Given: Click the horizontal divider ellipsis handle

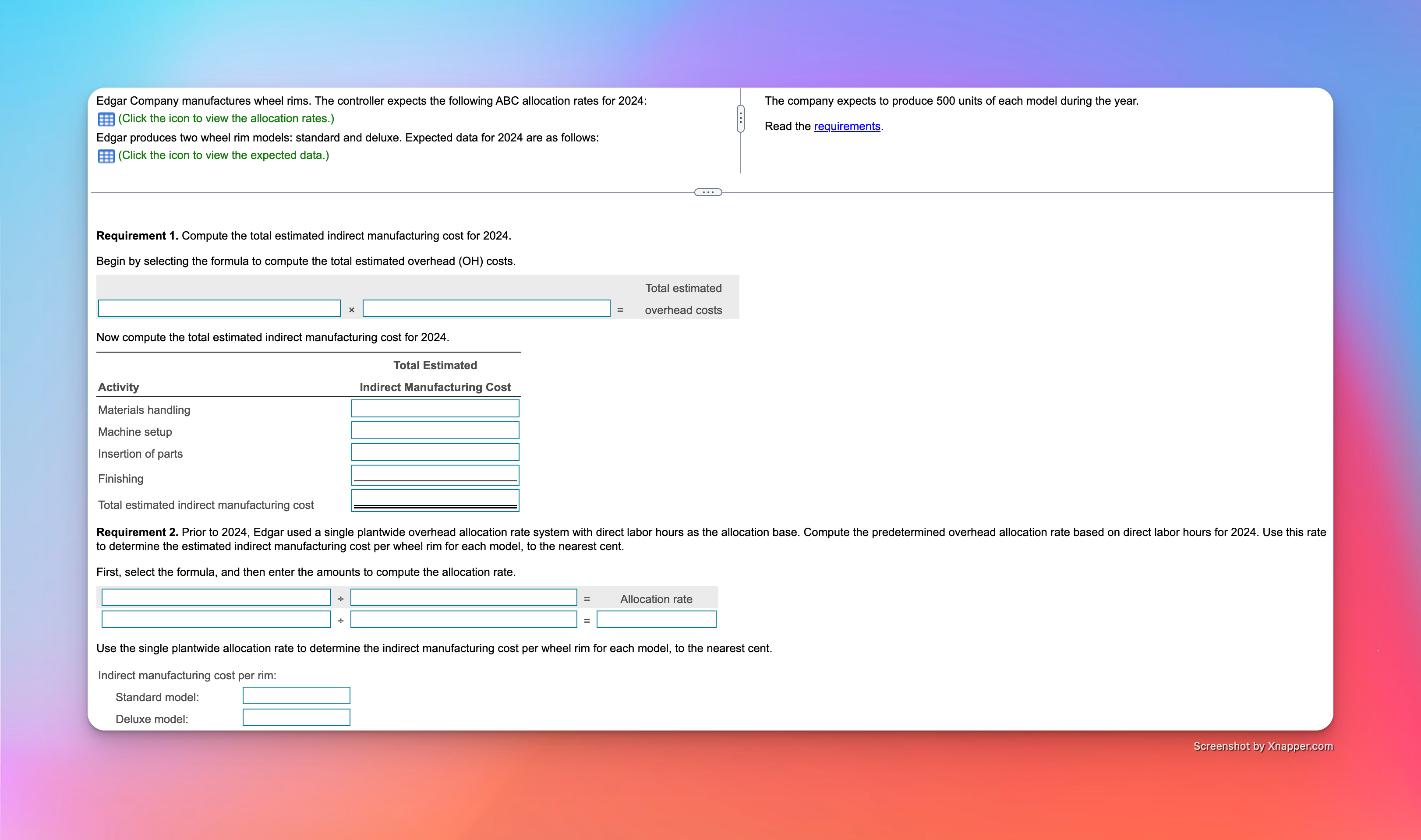Looking at the screenshot, I should point(708,192).
